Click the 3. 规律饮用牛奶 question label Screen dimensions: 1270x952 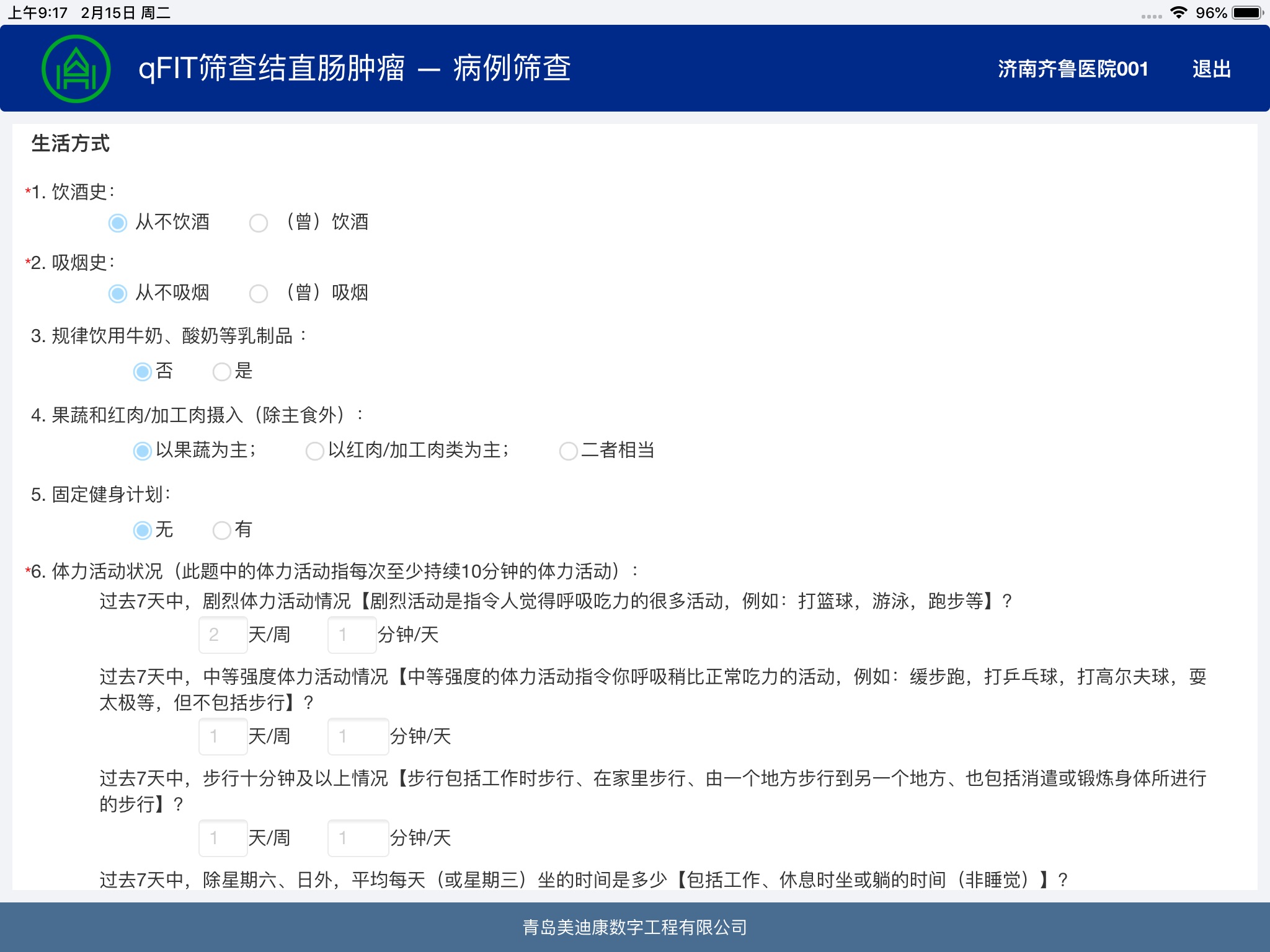169,336
